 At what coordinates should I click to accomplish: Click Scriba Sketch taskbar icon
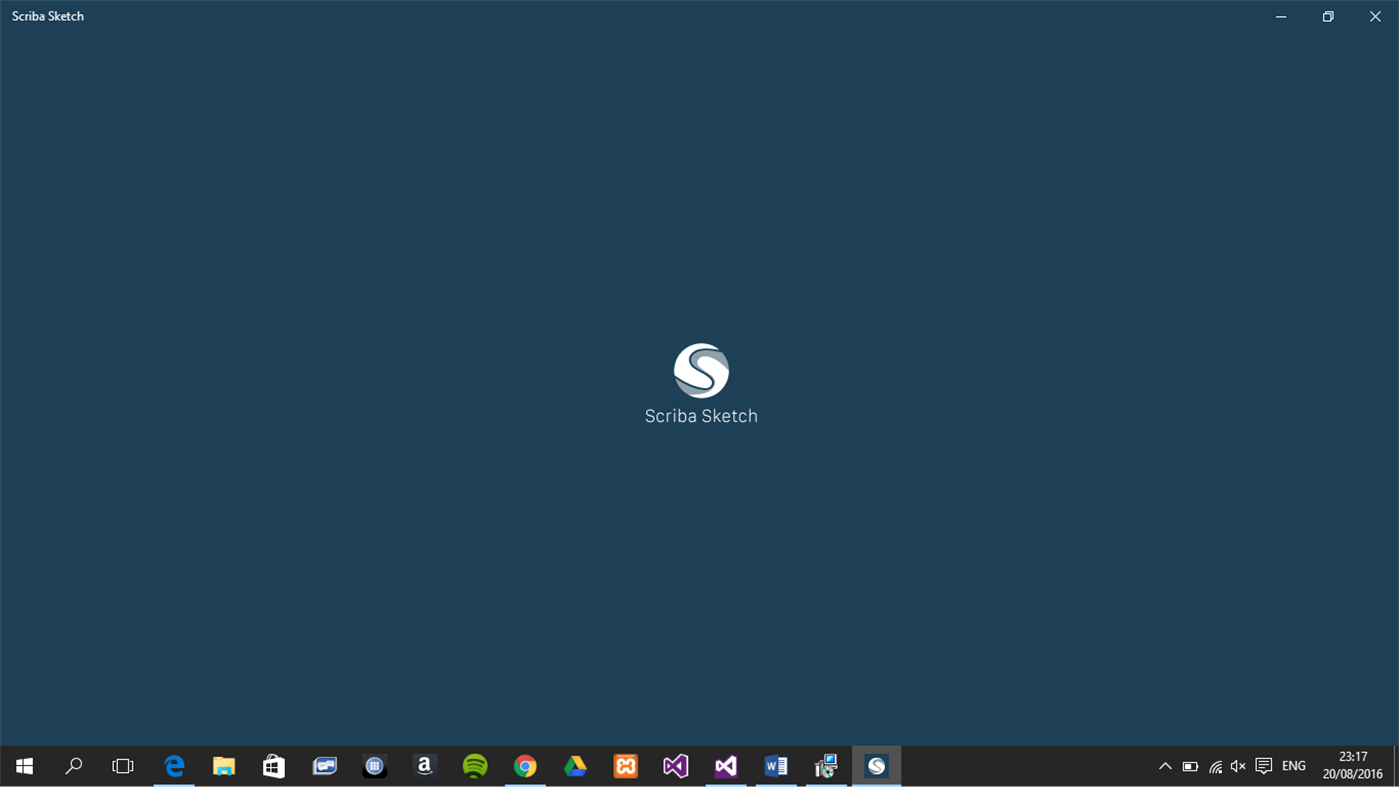(877, 766)
